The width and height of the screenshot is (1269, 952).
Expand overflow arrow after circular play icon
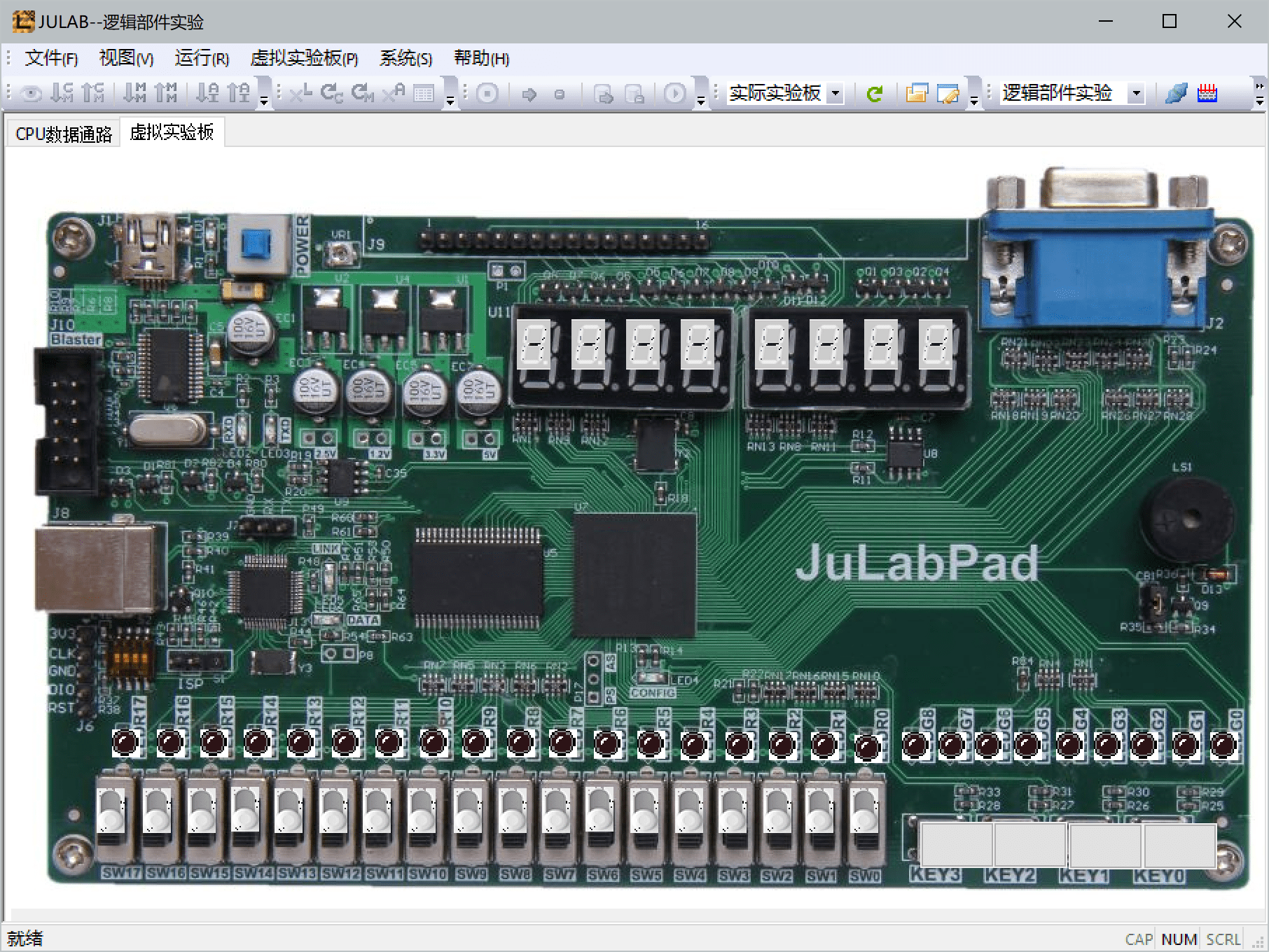(700, 94)
